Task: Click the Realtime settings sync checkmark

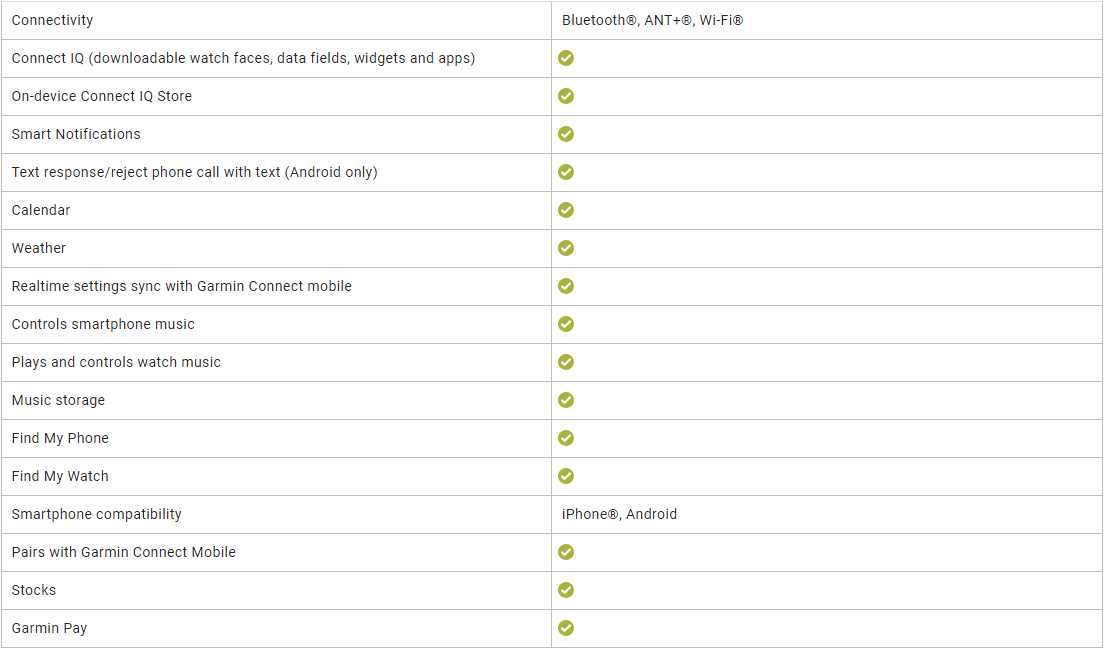Action: pos(565,286)
